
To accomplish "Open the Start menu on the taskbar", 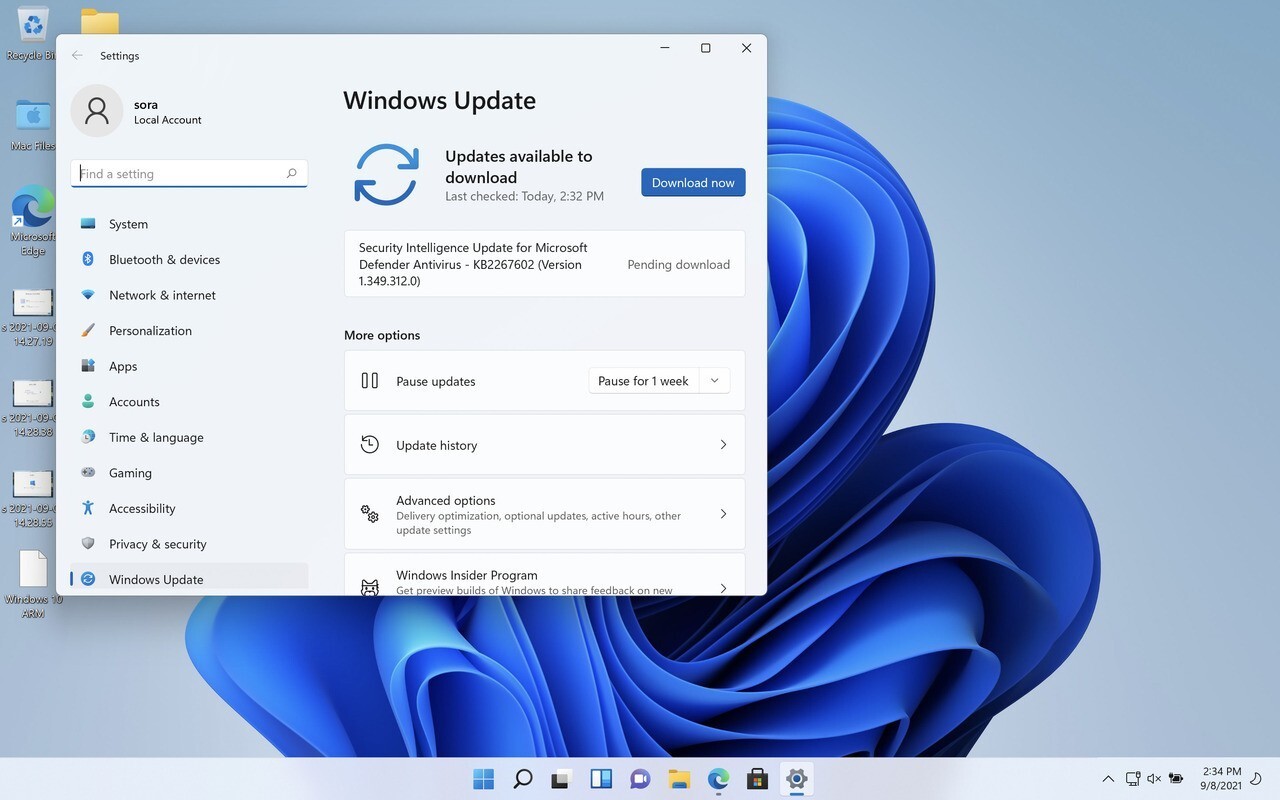I will (484, 778).
